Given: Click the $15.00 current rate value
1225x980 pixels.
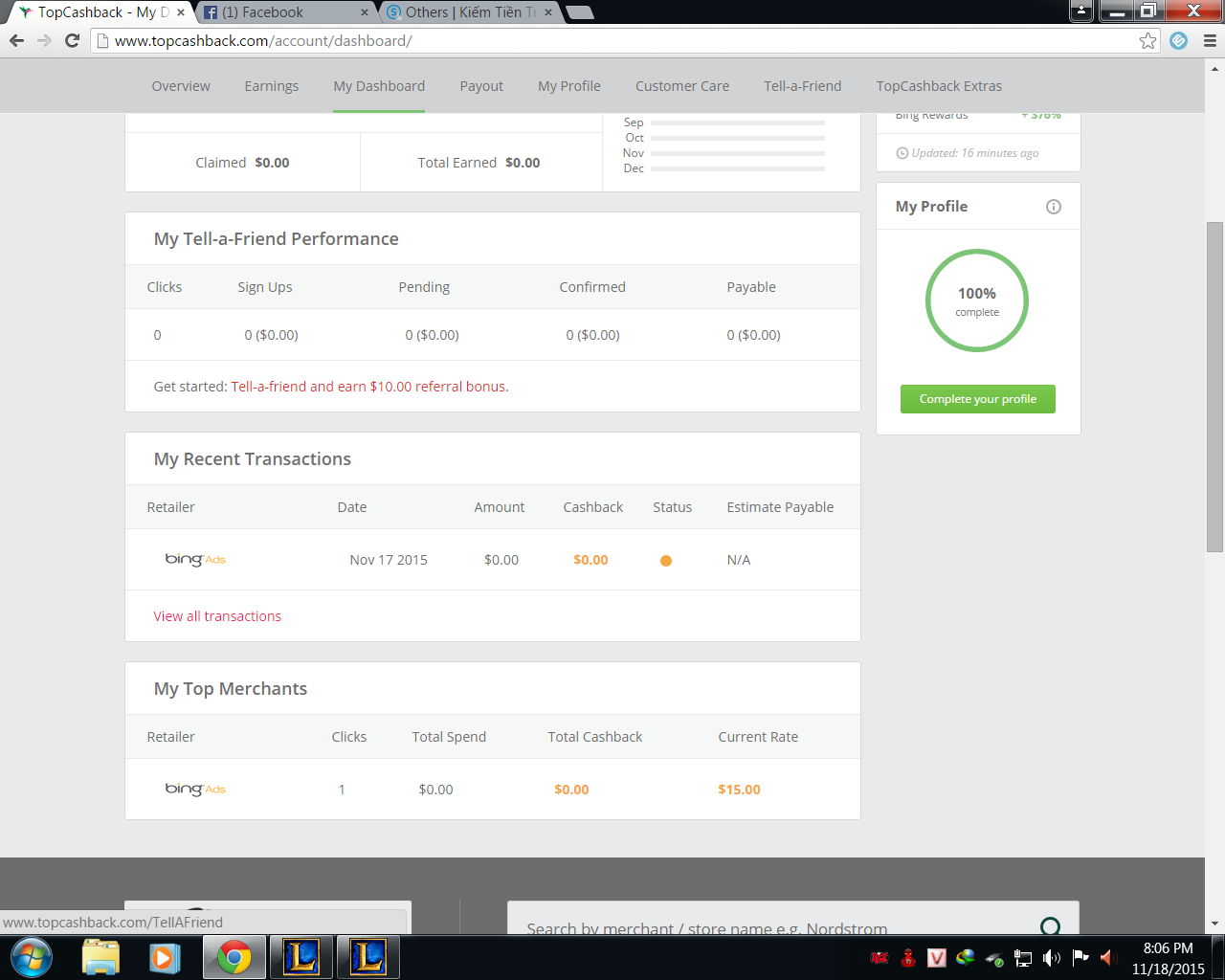Looking at the screenshot, I should click(740, 790).
